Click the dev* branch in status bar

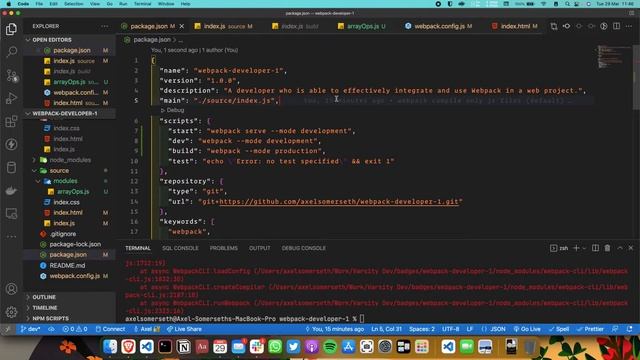[31, 329]
